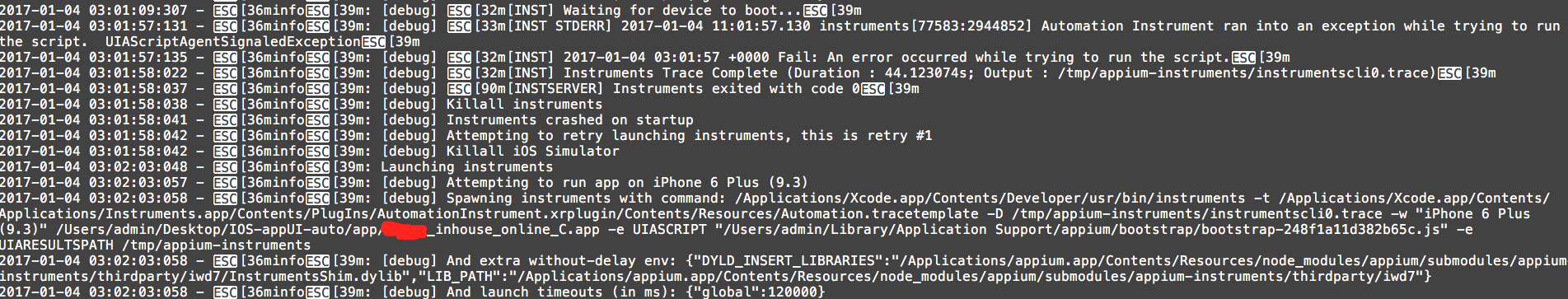This screenshot has height=299, width=1568.
Task: Click the '{"global":120000}' timeout value
Action: 754,292
